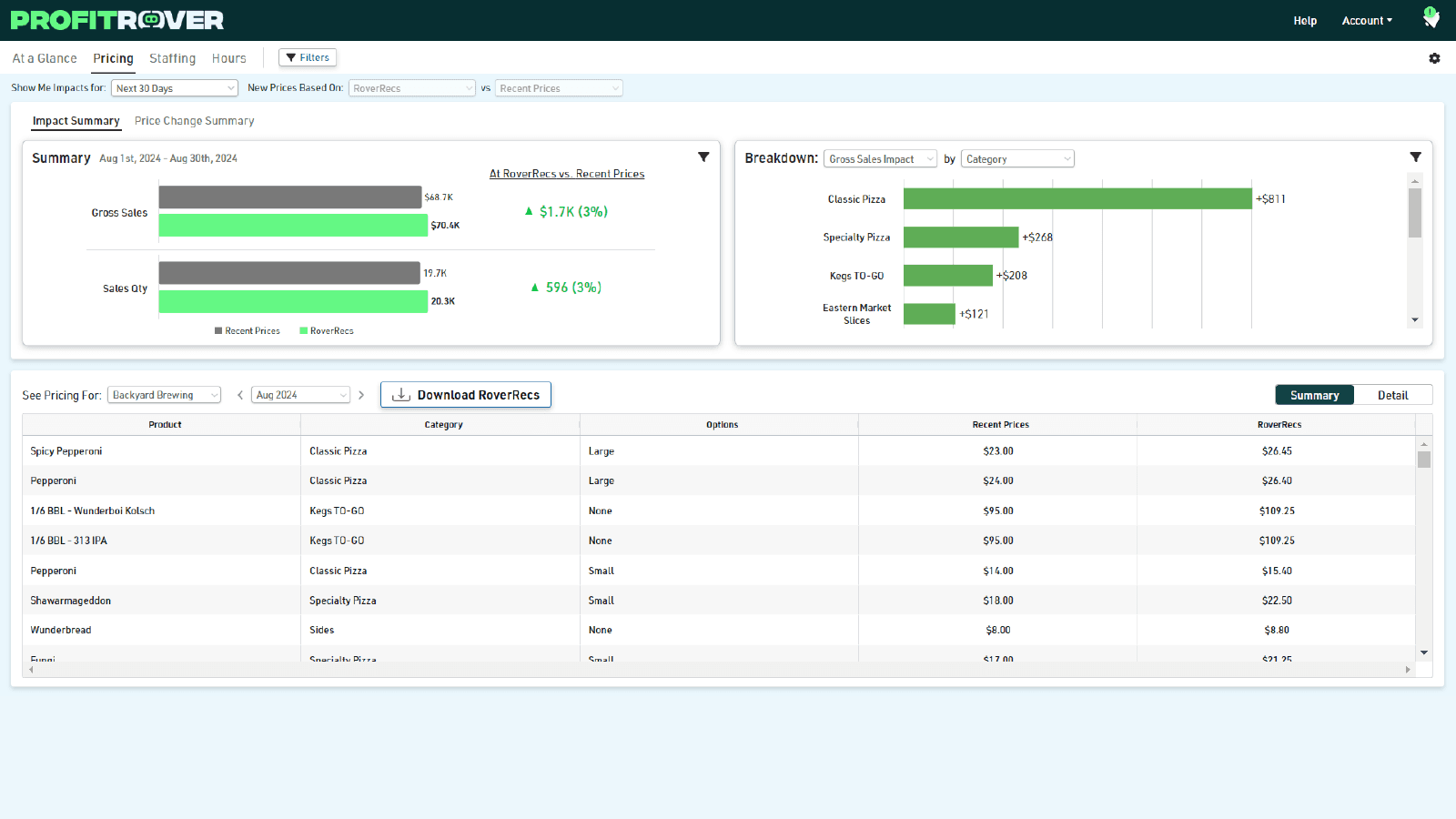Image resolution: width=1456 pixels, height=819 pixels.
Task: Click the ProfitRover logo
Action: pyautogui.click(x=117, y=20)
